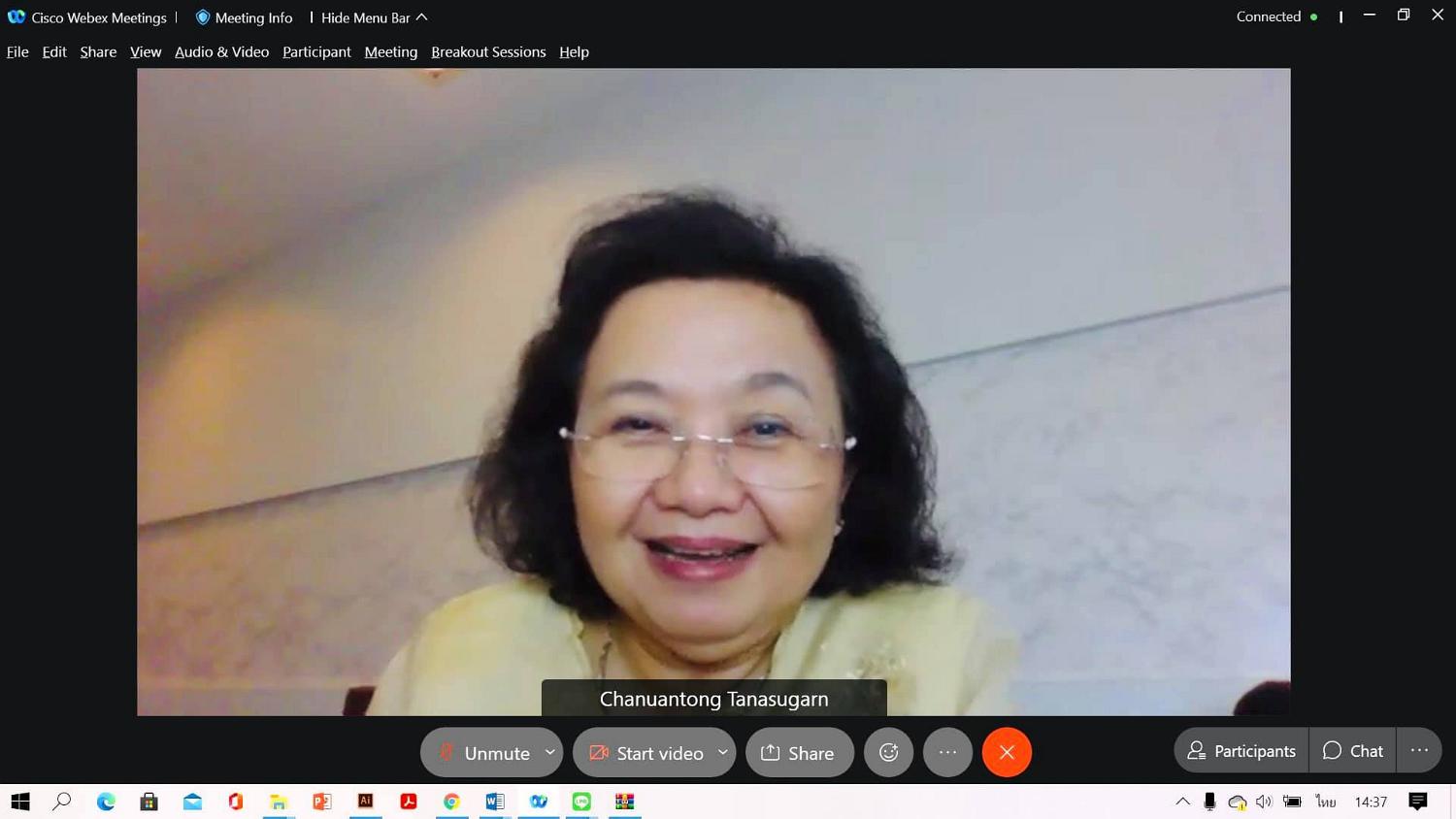Screen dimensions: 1456x819
Task: Open the Mail app in the taskbar
Action: [192, 802]
